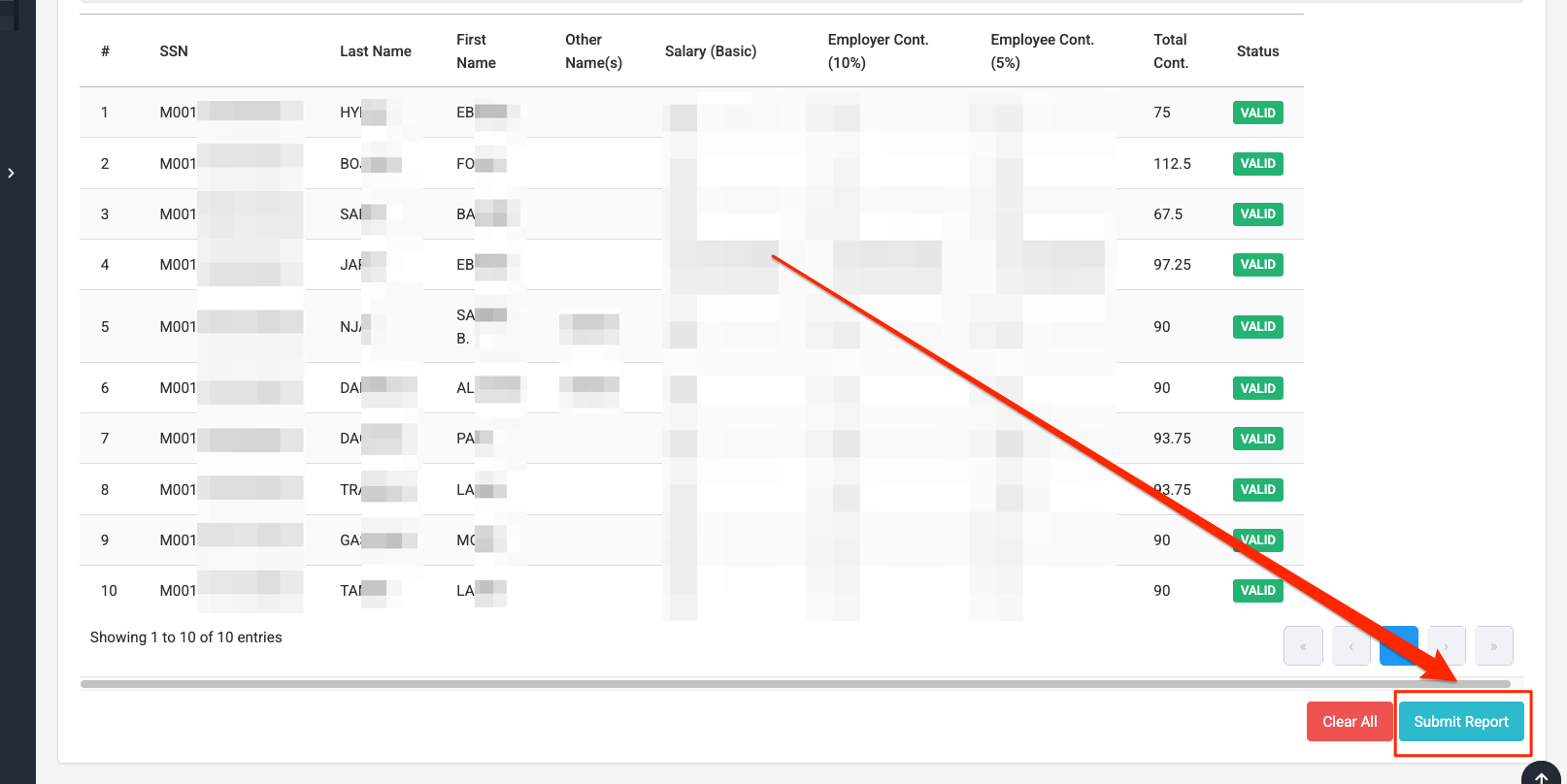This screenshot has width=1567, height=784.
Task: Go to next page with right arrow
Action: 1446,646
